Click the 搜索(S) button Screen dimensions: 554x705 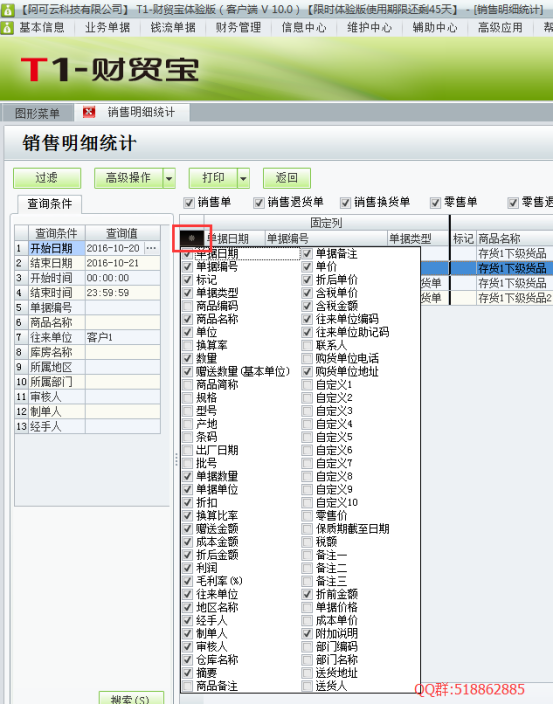coord(131,699)
